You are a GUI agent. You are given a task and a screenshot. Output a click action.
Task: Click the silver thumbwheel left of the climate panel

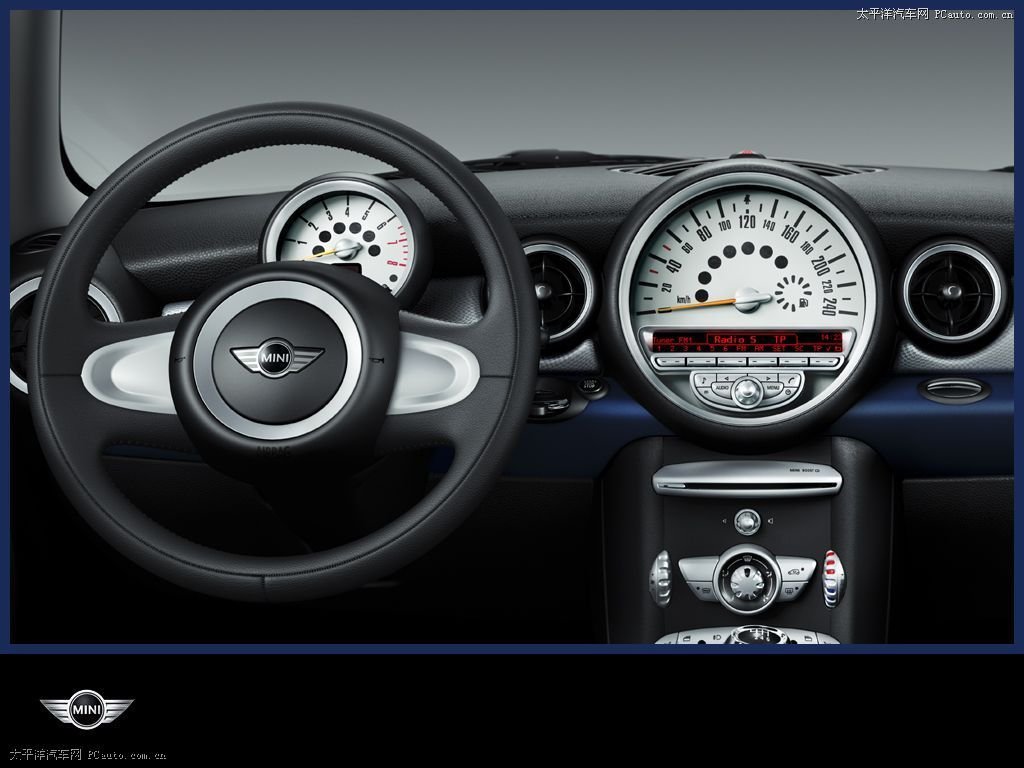[660, 579]
